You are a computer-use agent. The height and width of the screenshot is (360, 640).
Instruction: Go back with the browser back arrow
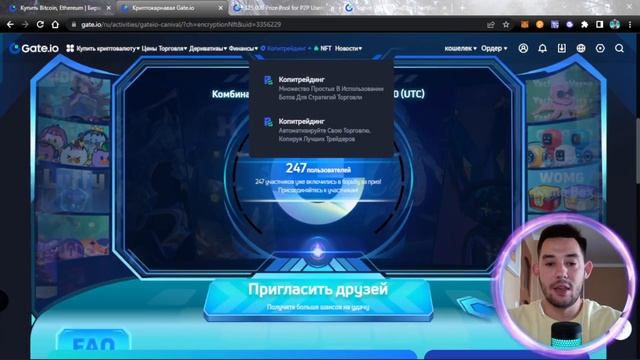pos(10,24)
